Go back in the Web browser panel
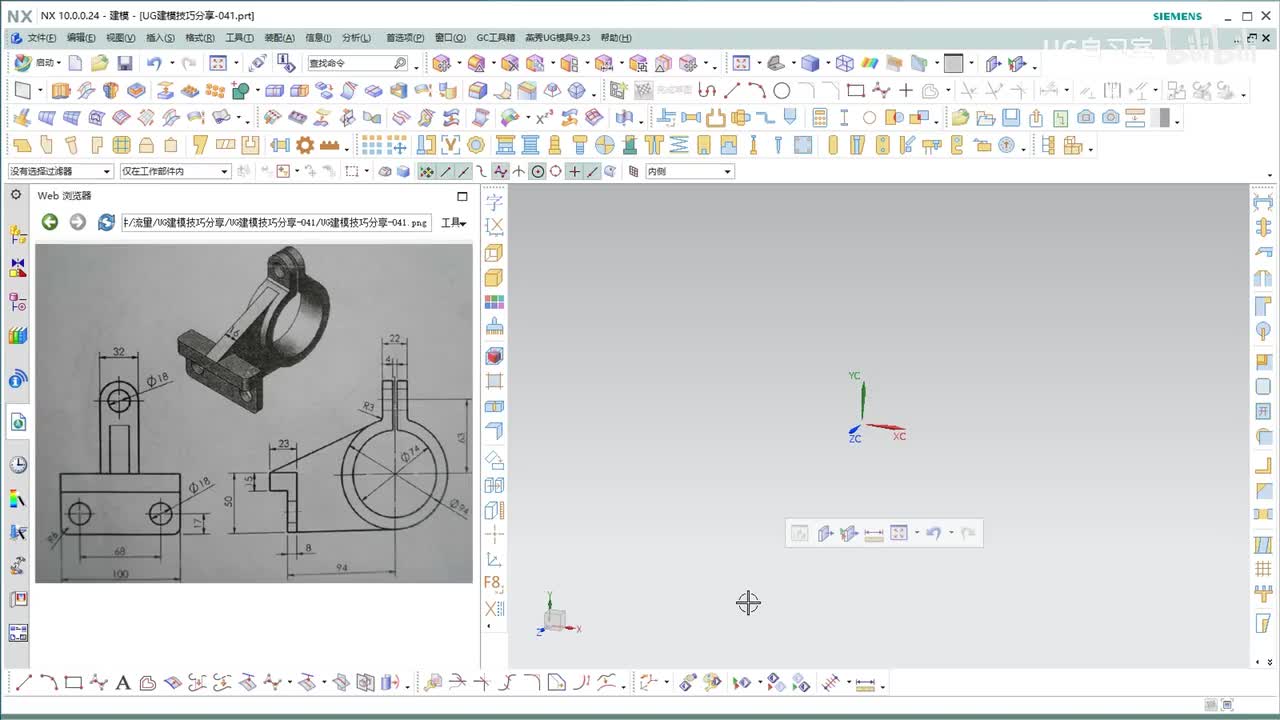This screenshot has height=720, width=1280. 49,222
